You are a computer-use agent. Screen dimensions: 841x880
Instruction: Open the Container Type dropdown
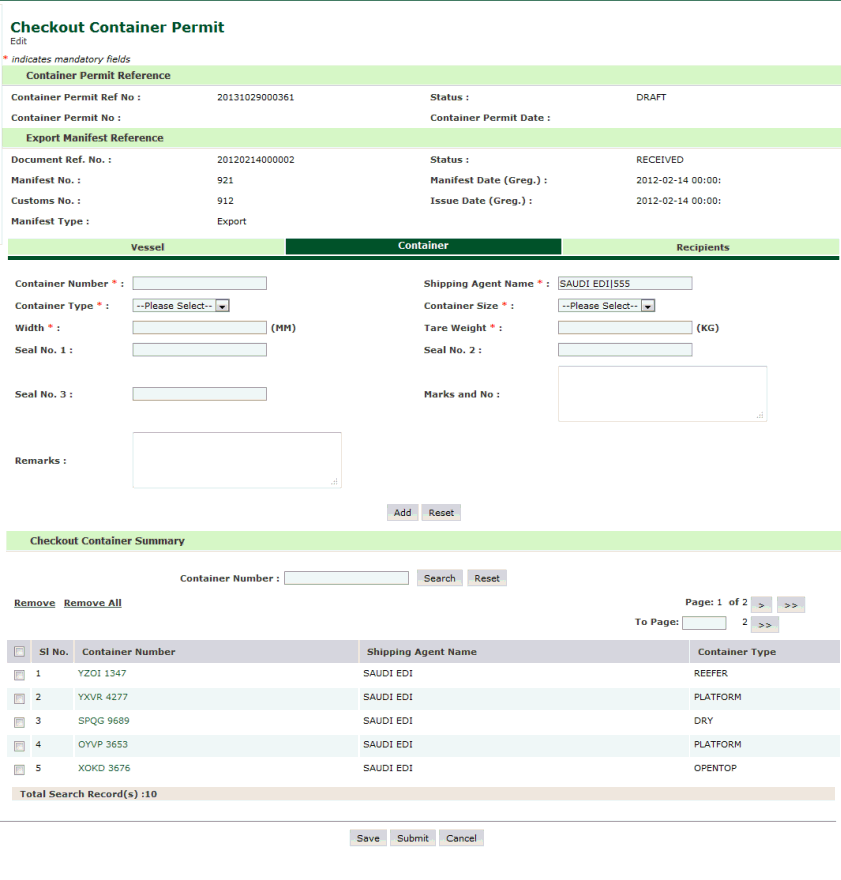[181, 306]
